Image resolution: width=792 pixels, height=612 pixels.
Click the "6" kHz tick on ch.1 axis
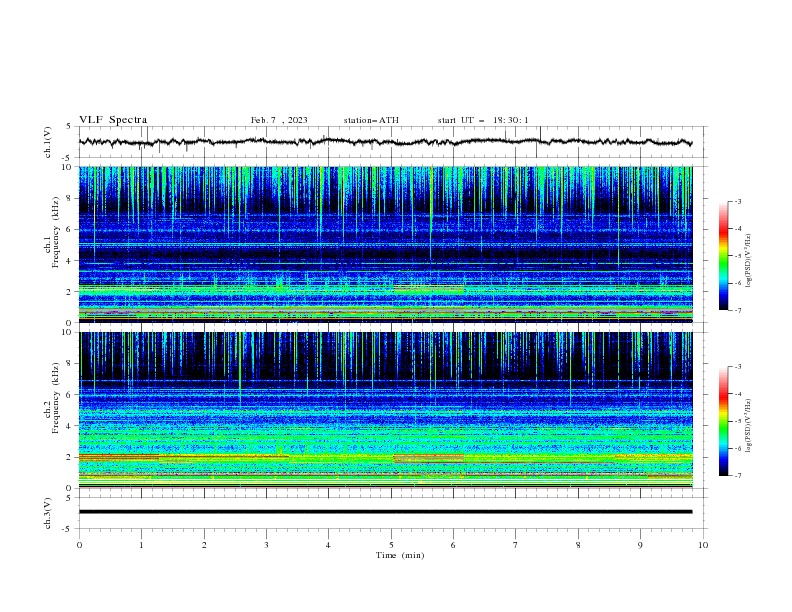[70, 229]
